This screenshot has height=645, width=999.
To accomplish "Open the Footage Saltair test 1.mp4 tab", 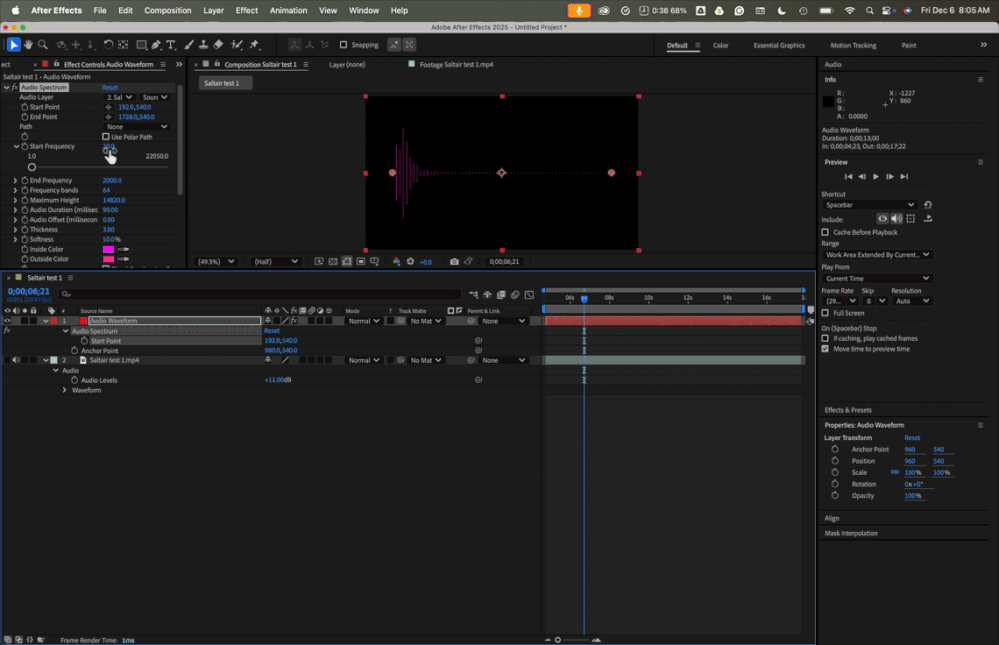I will pyautogui.click(x=456, y=64).
